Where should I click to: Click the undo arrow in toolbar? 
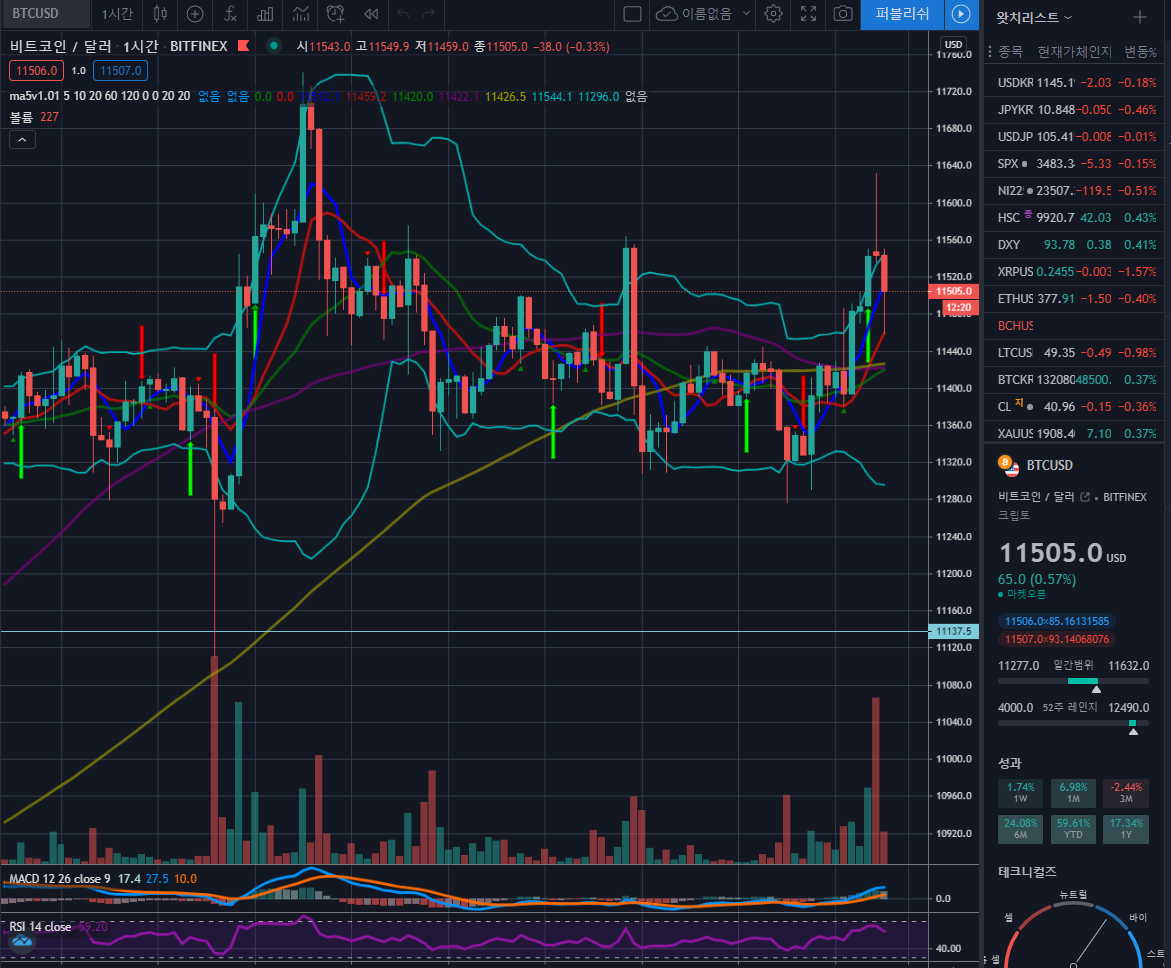[403, 13]
